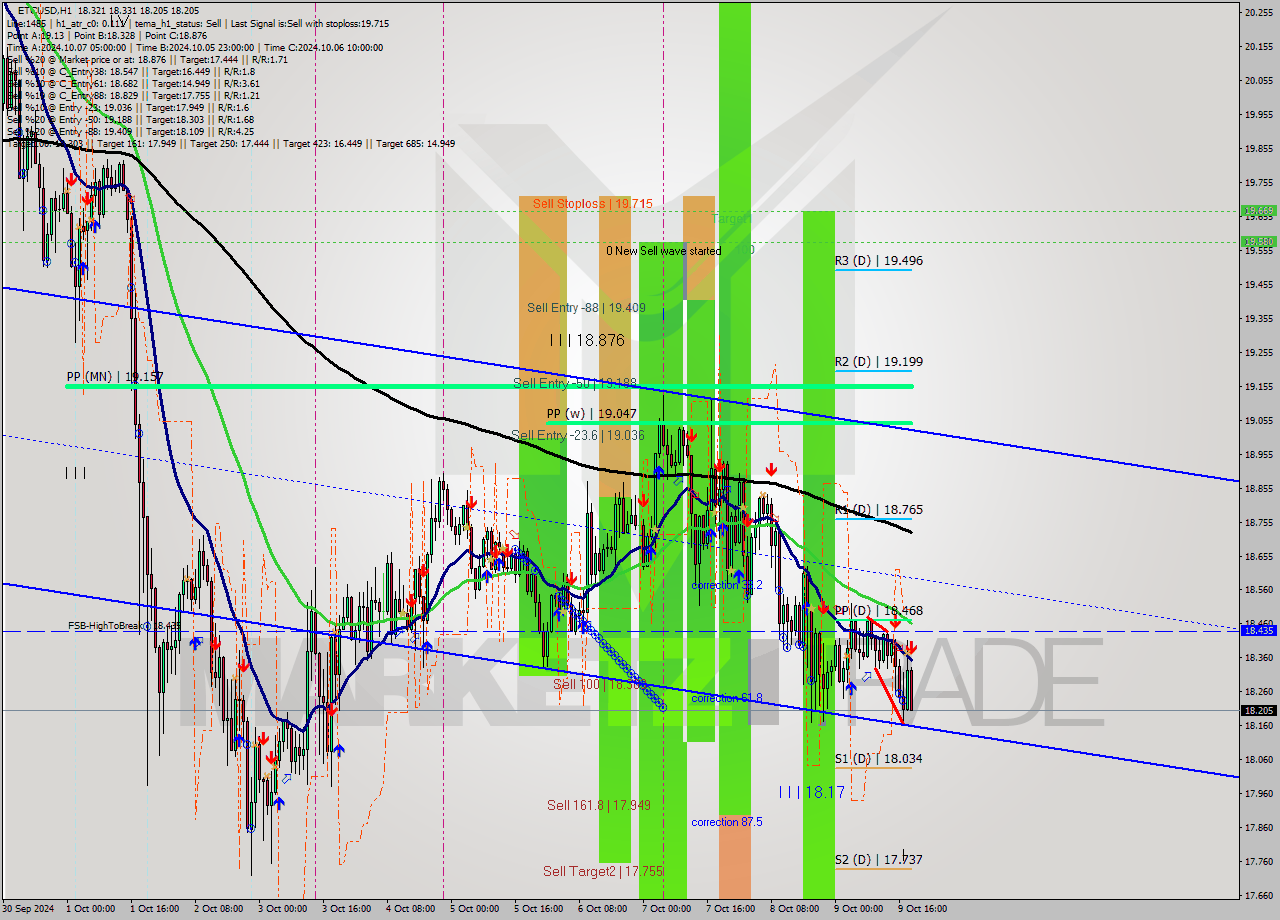Click the 'S2 (D) | 17.737' support label

(879, 860)
